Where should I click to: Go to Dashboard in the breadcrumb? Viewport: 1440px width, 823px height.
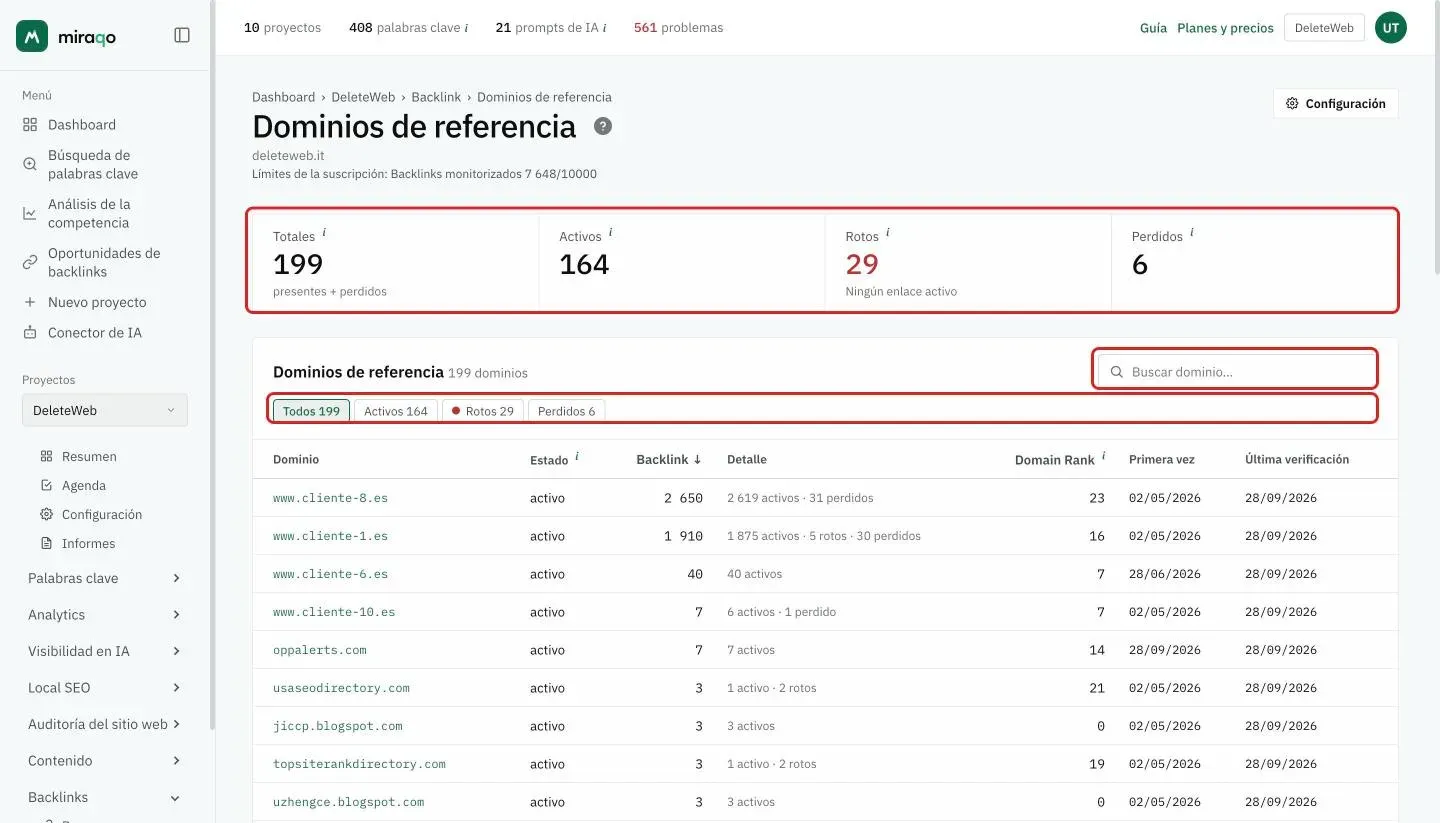(283, 97)
